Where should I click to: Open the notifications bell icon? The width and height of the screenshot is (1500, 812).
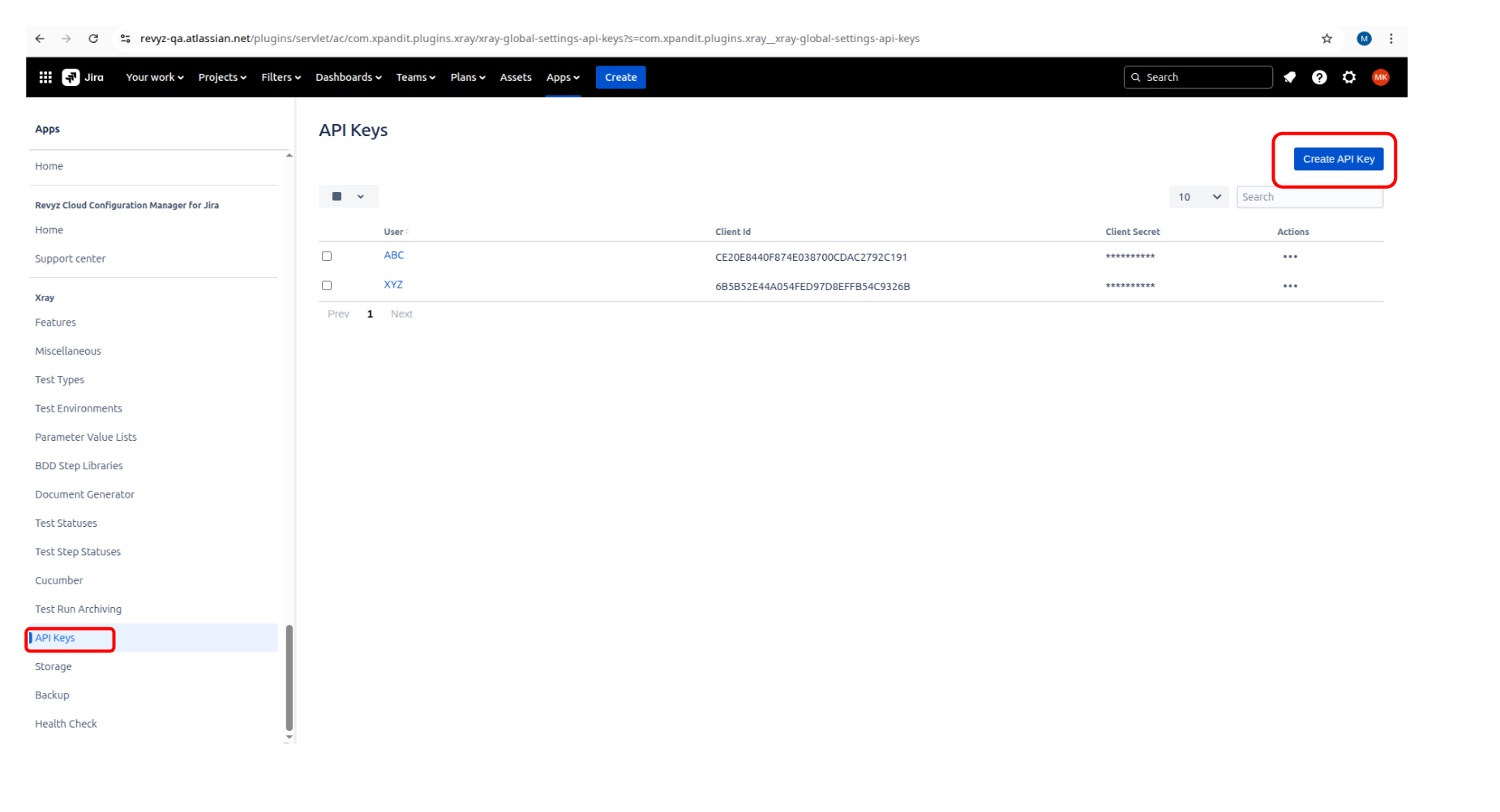coord(1290,77)
